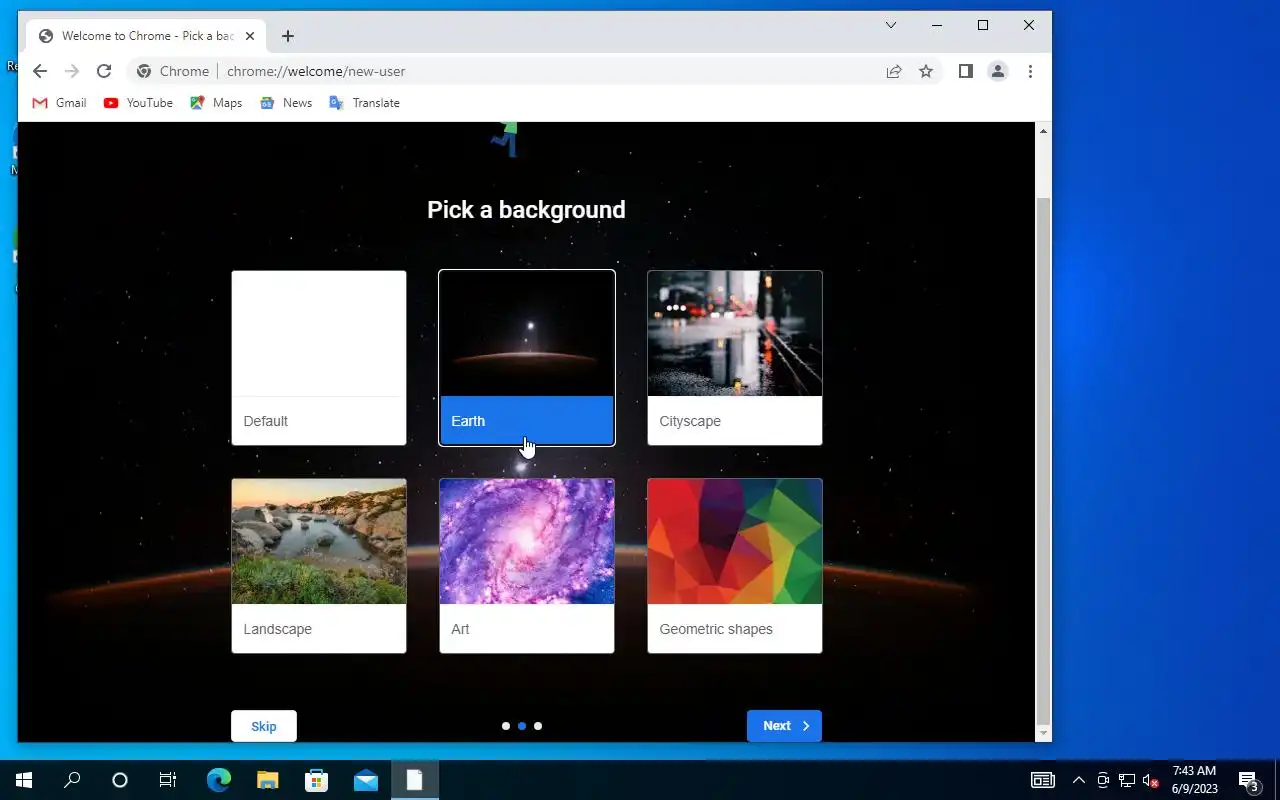The width and height of the screenshot is (1280, 800).
Task: Go back with the browser back arrow
Action: point(40,71)
